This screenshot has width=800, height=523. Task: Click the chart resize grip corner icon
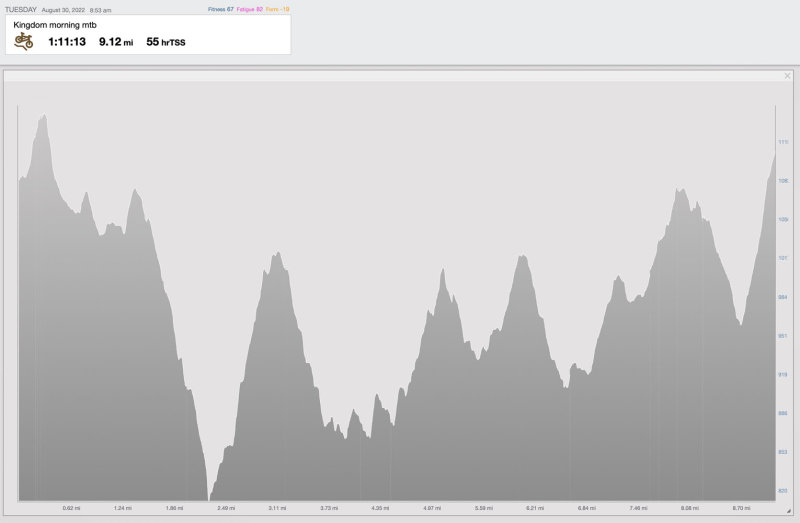point(788,511)
